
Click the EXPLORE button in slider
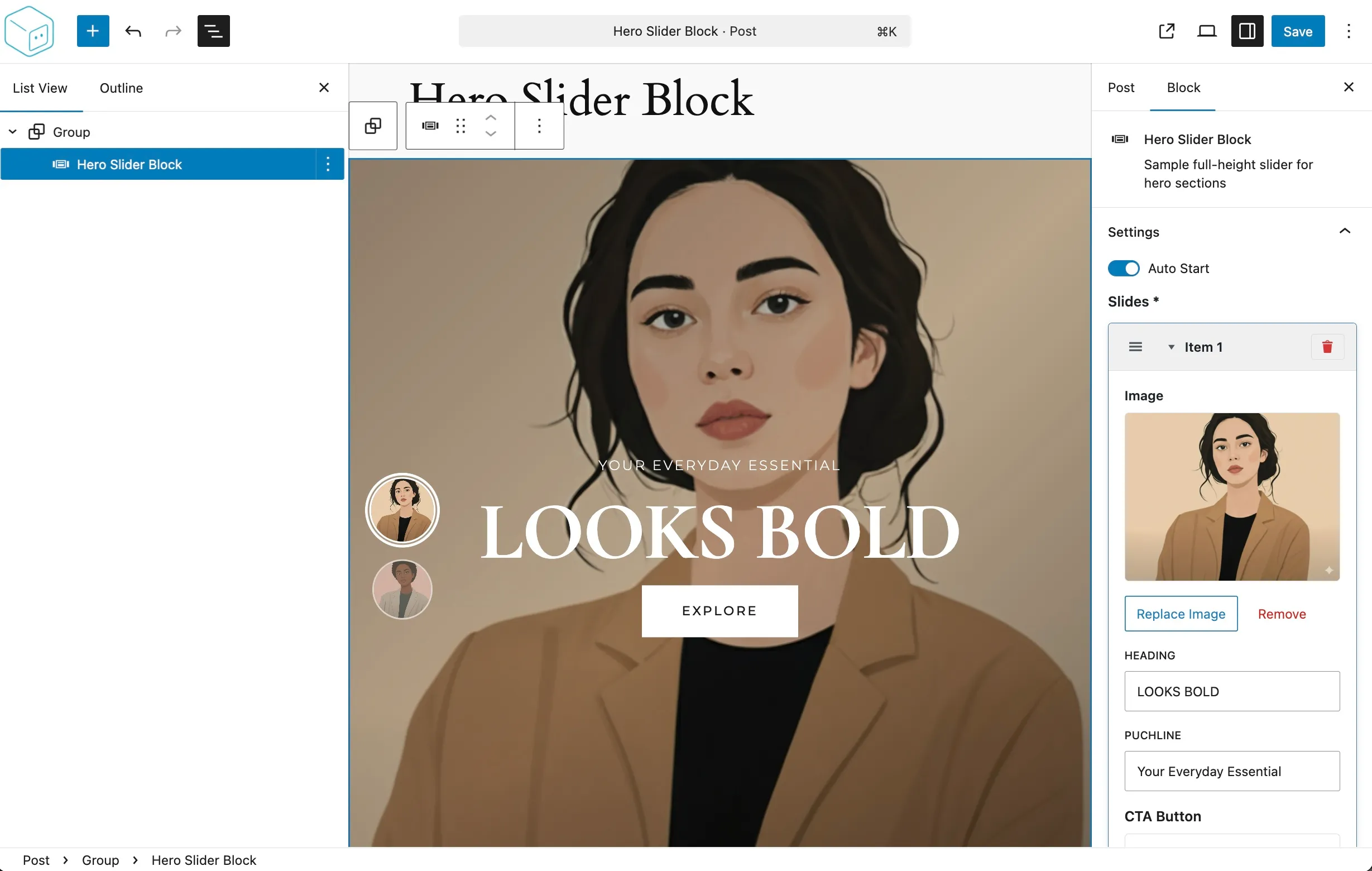pyautogui.click(x=719, y=611)
